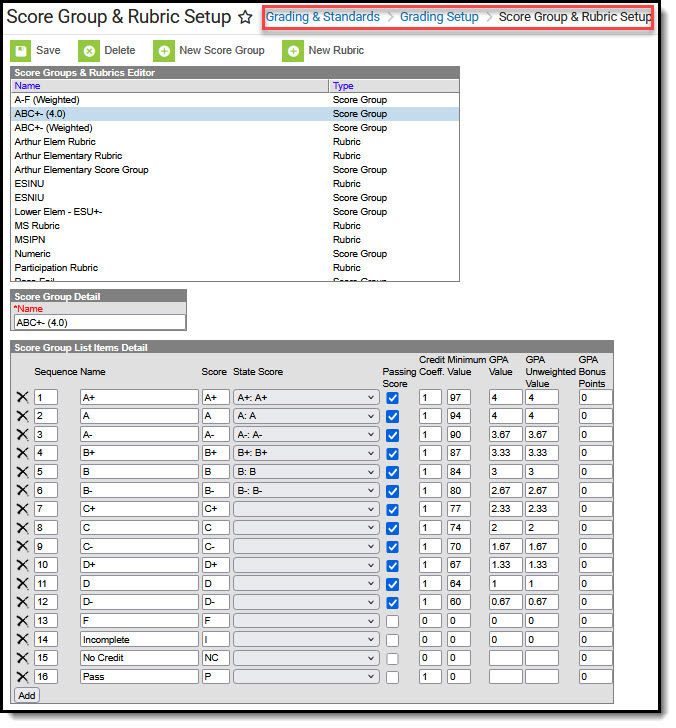Open State Score dropdown showing B: B
This screenshot has width=676, height=728.
click(306, 472)
